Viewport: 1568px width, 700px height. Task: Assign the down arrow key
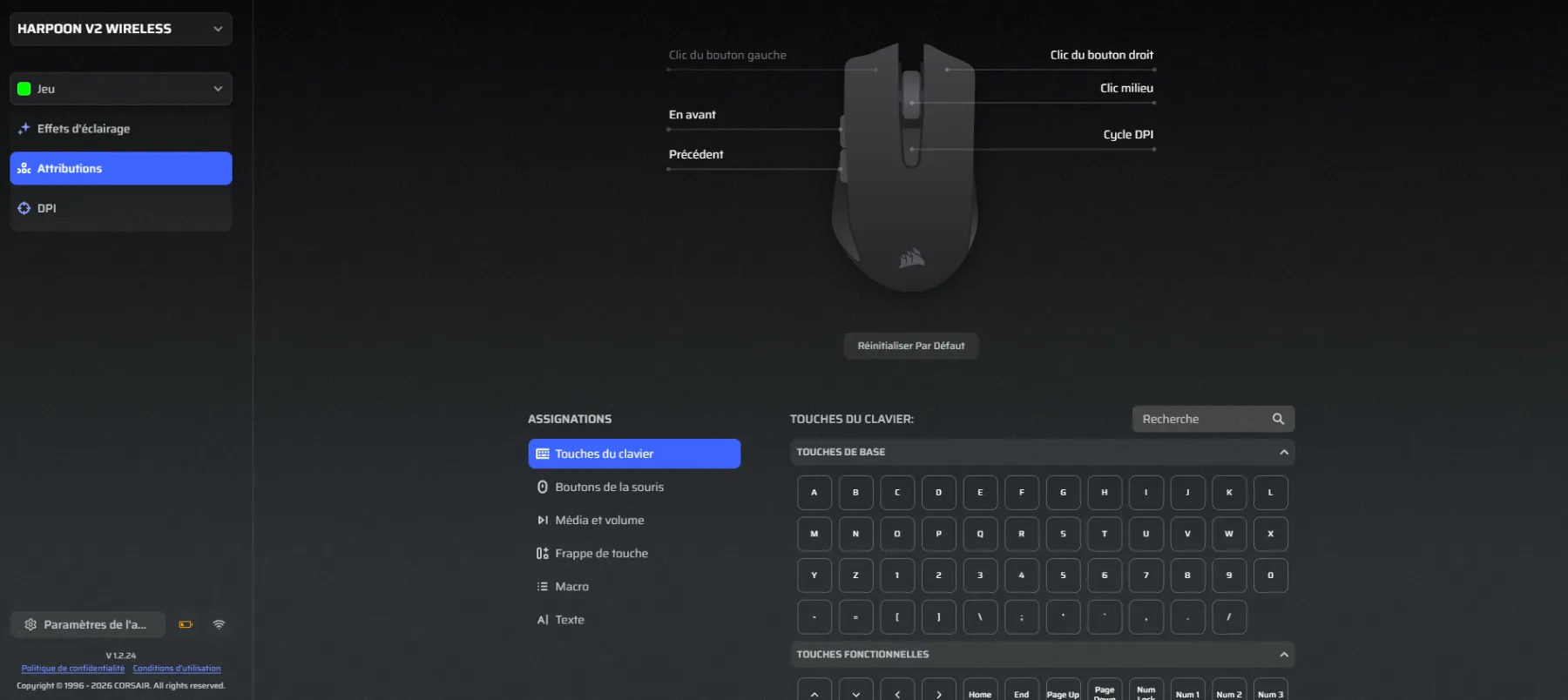click(855, 691)
